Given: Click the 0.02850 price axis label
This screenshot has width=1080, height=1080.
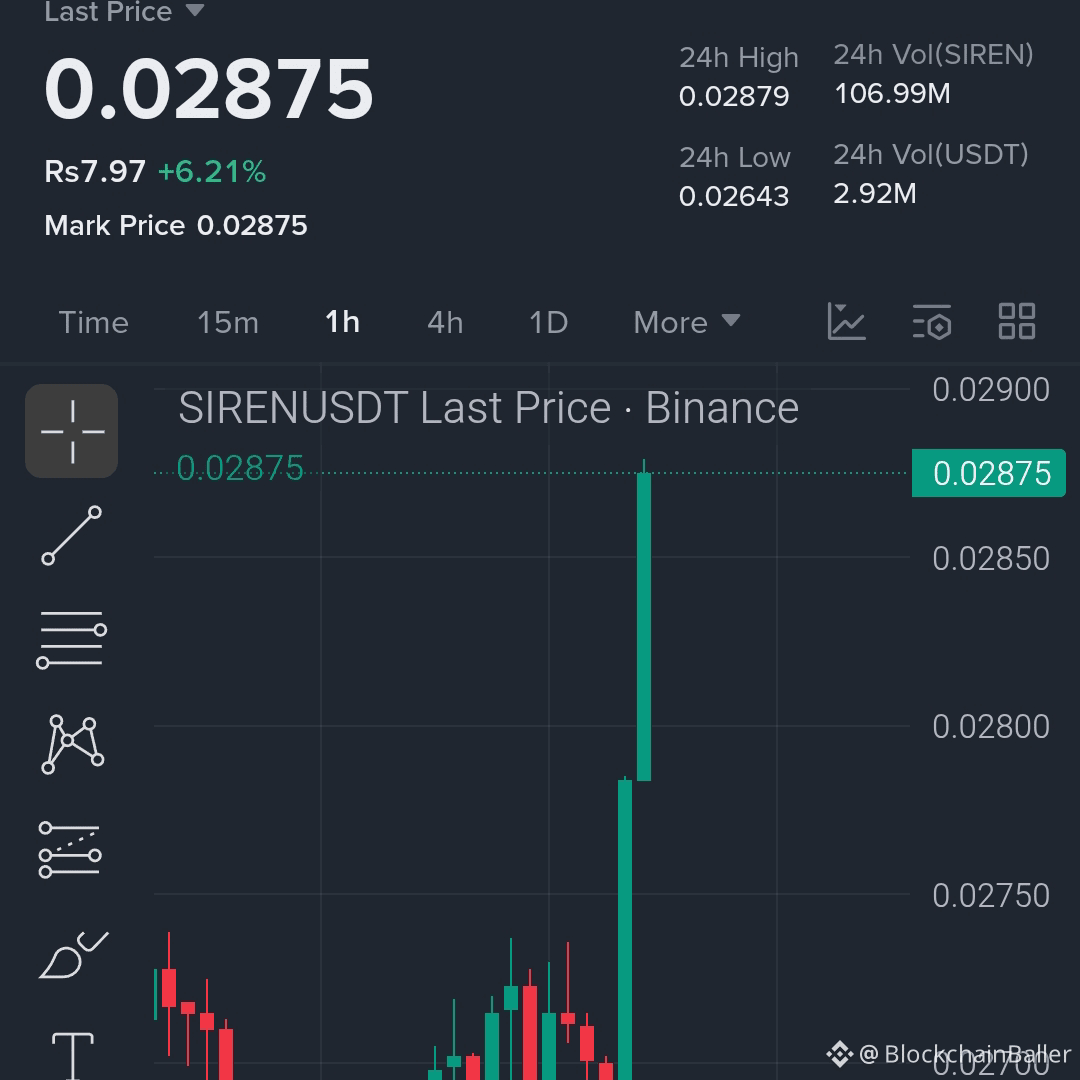Looking at the screenshot, I should click(990, 559).
